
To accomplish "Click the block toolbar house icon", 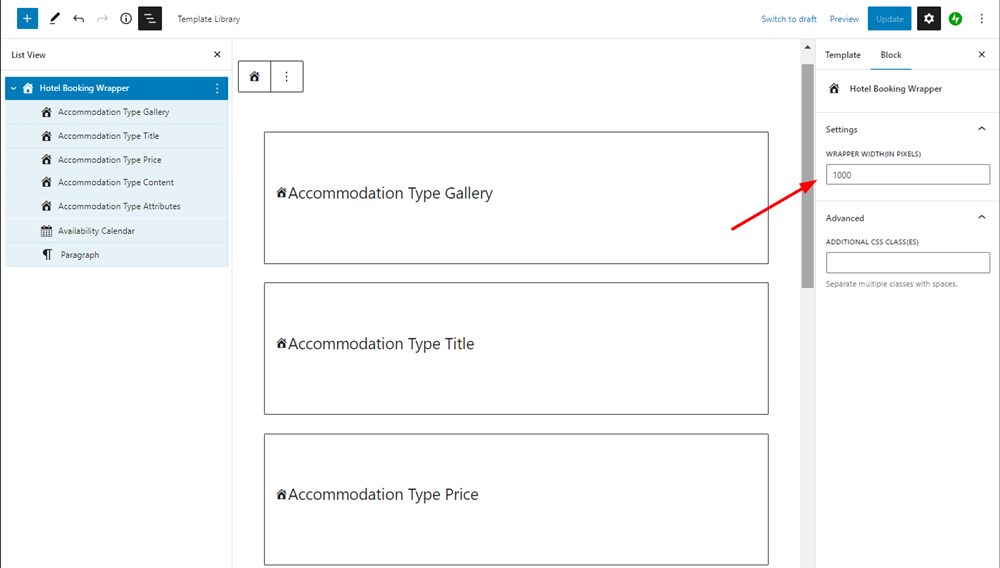I will 254,76.
